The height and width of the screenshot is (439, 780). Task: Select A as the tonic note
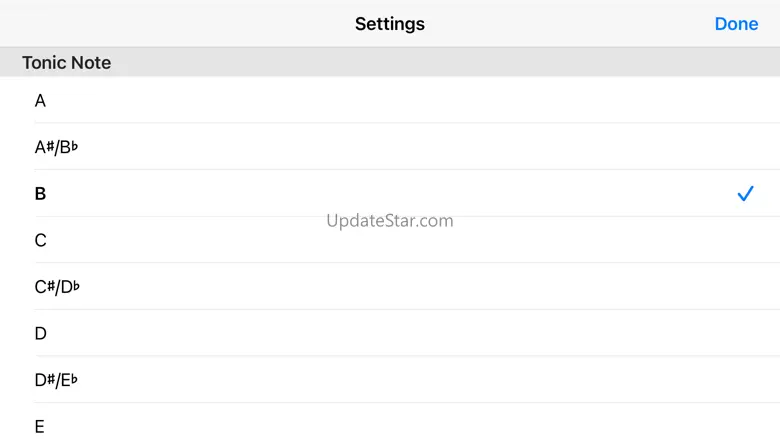pyautogui.click(x=390, y=100)
